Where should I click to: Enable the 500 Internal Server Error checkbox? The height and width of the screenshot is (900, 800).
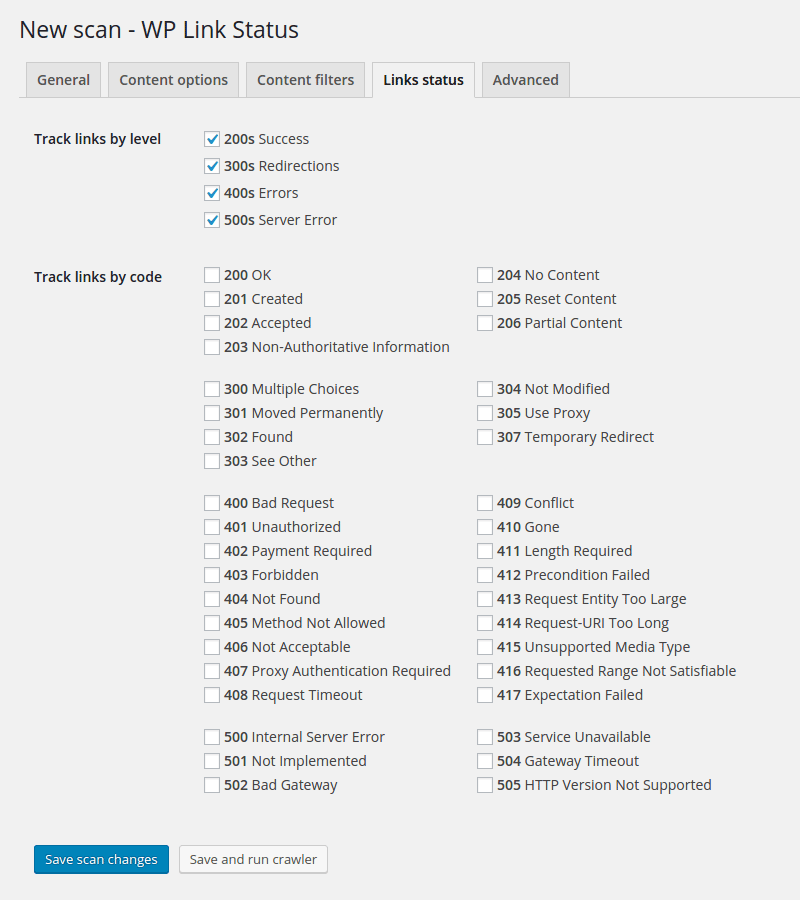click(x=211, y=737)
